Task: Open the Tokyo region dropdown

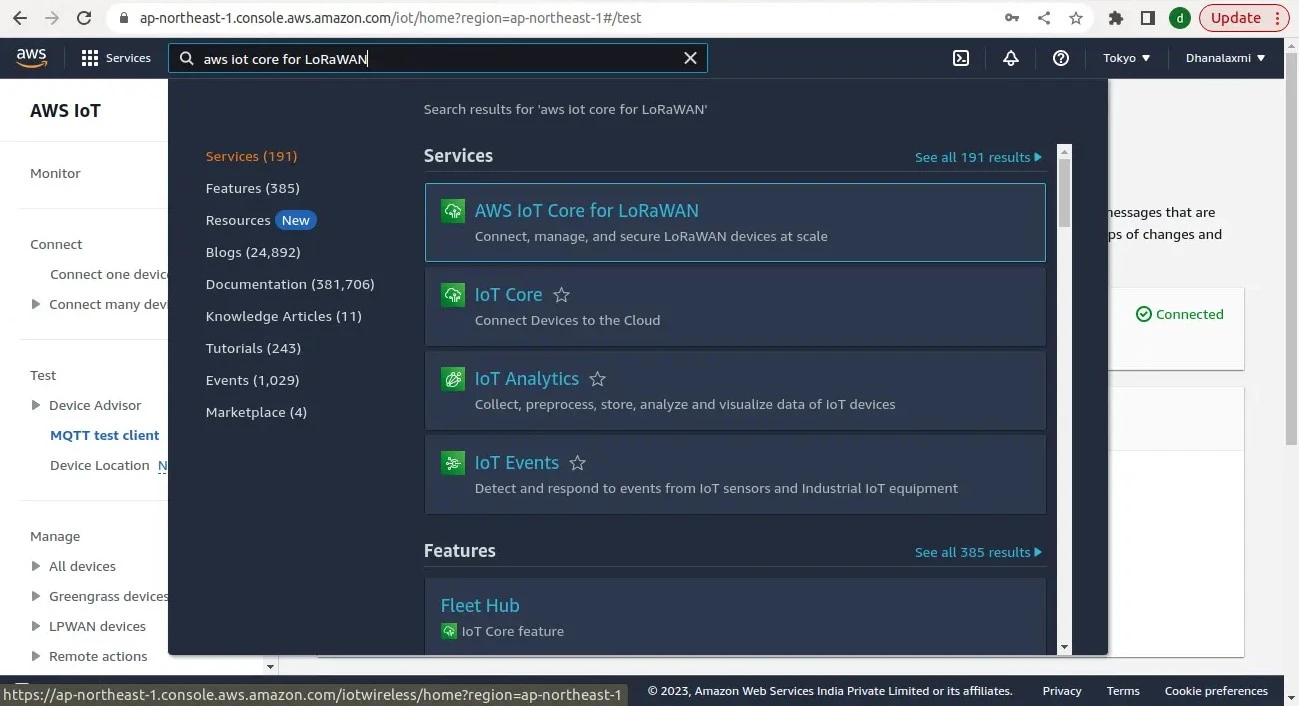Action: coord(1127,58)
